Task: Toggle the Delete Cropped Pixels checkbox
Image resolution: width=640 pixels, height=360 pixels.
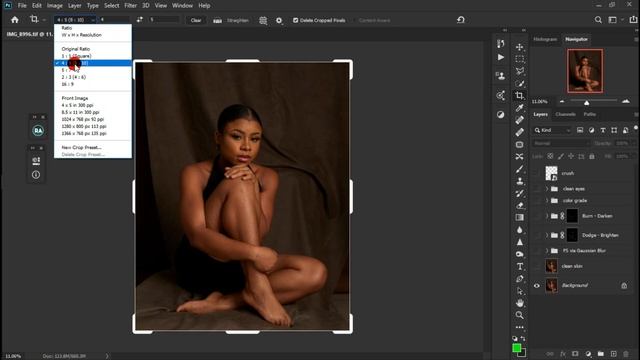Action: (296, 20)
